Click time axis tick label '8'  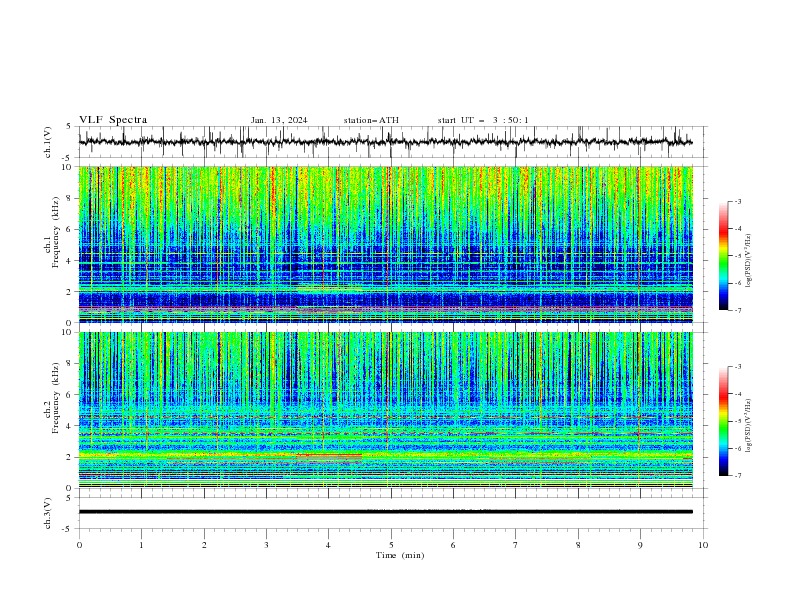578,545
